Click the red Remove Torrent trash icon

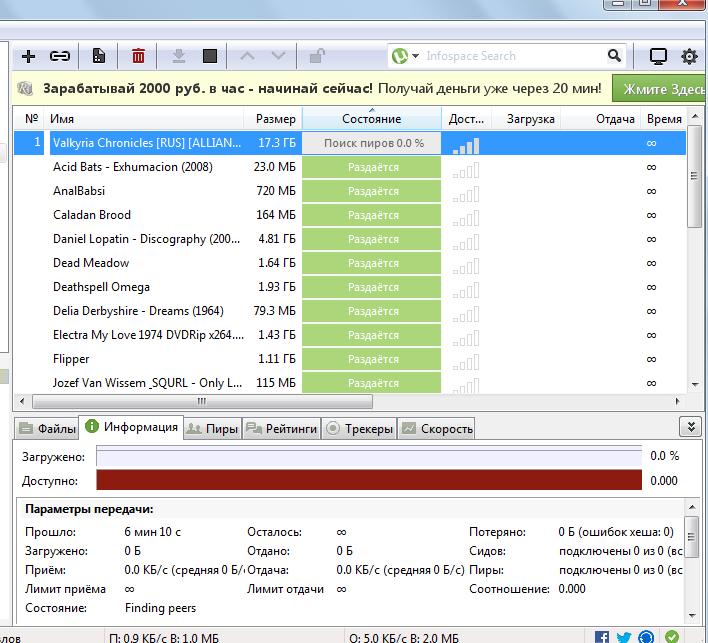pos(138,56)
